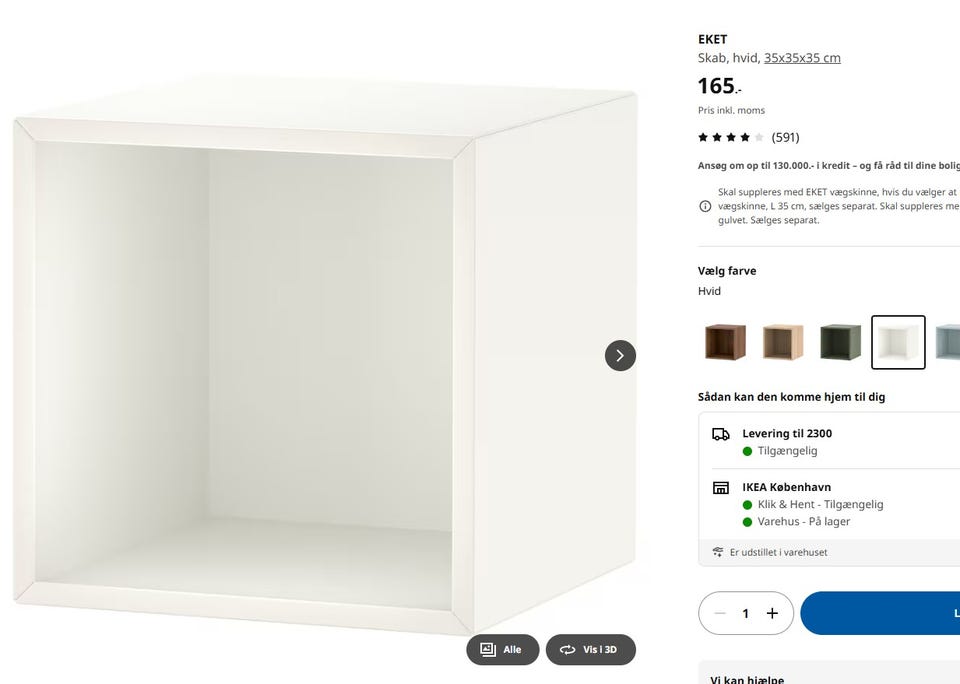Open all images with the Alle button
The image size is (960, 684).
pyautogui.click(x=503, y=649)
